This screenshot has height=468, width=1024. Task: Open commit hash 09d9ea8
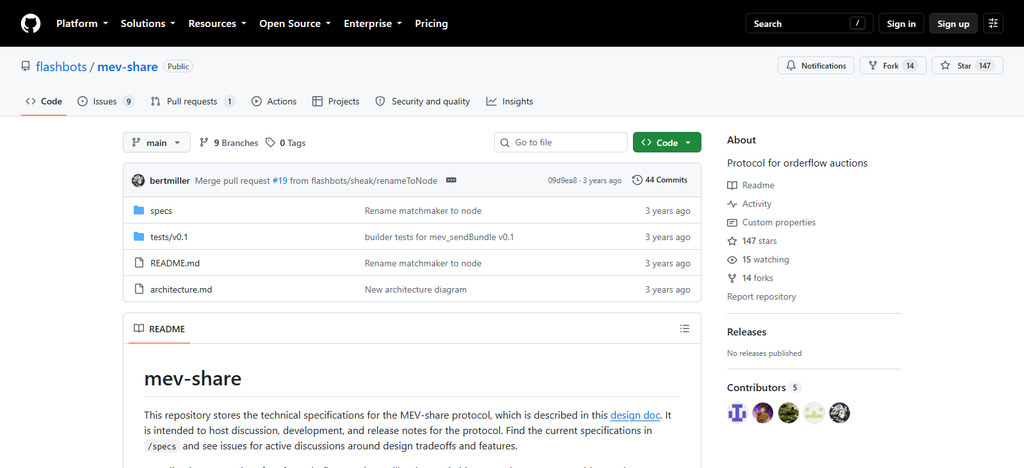(562, 180)
